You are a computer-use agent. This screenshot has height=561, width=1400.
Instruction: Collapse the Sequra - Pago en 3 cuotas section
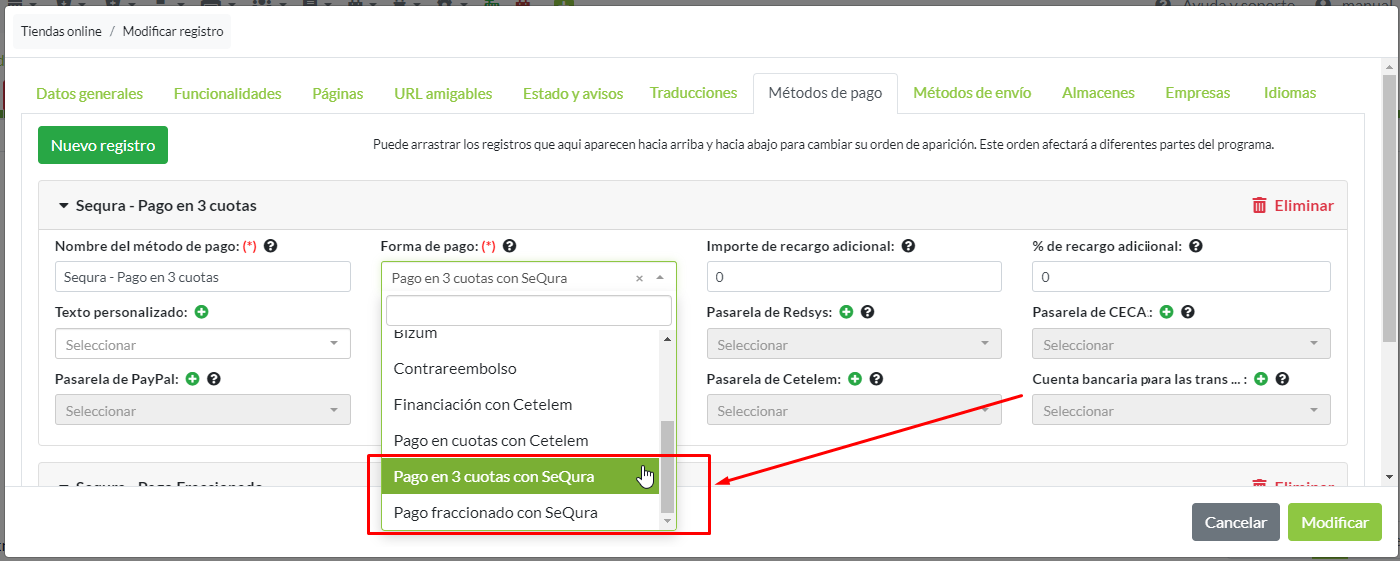coord(63,206)
